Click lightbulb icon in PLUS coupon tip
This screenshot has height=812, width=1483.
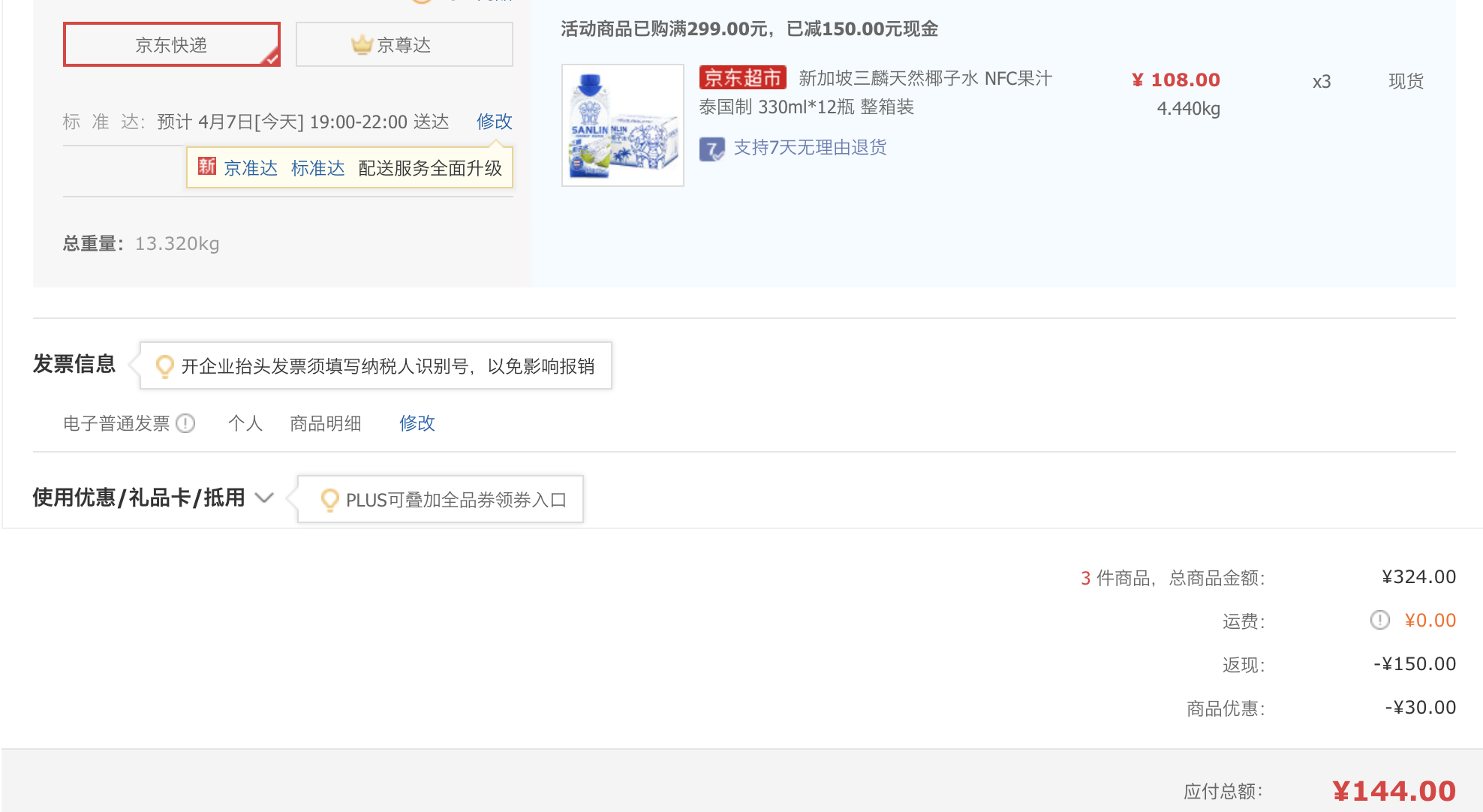(x=329, y=500)
